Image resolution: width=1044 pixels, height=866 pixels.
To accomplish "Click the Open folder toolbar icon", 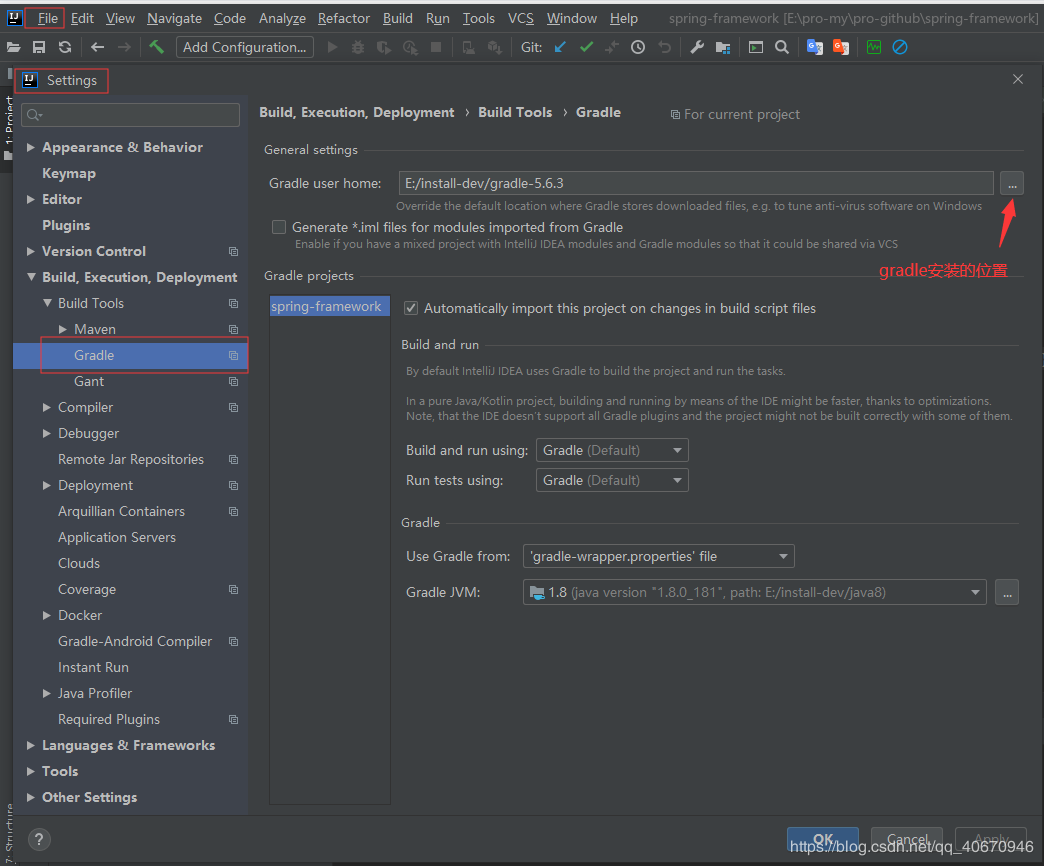I will click(x=13, y=47).
